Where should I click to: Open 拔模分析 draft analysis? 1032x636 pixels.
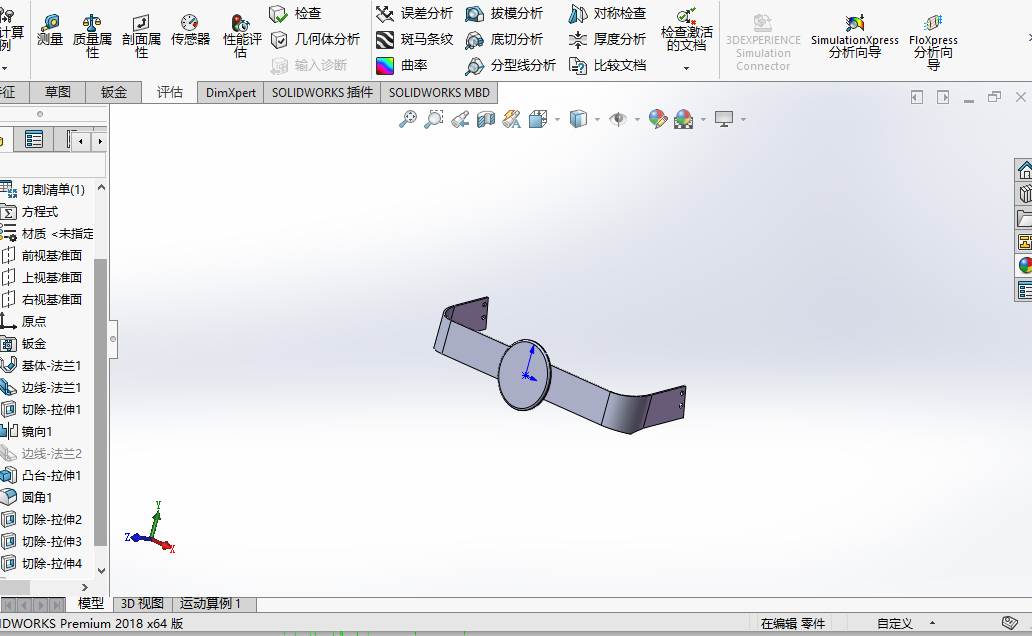[504, 13]
